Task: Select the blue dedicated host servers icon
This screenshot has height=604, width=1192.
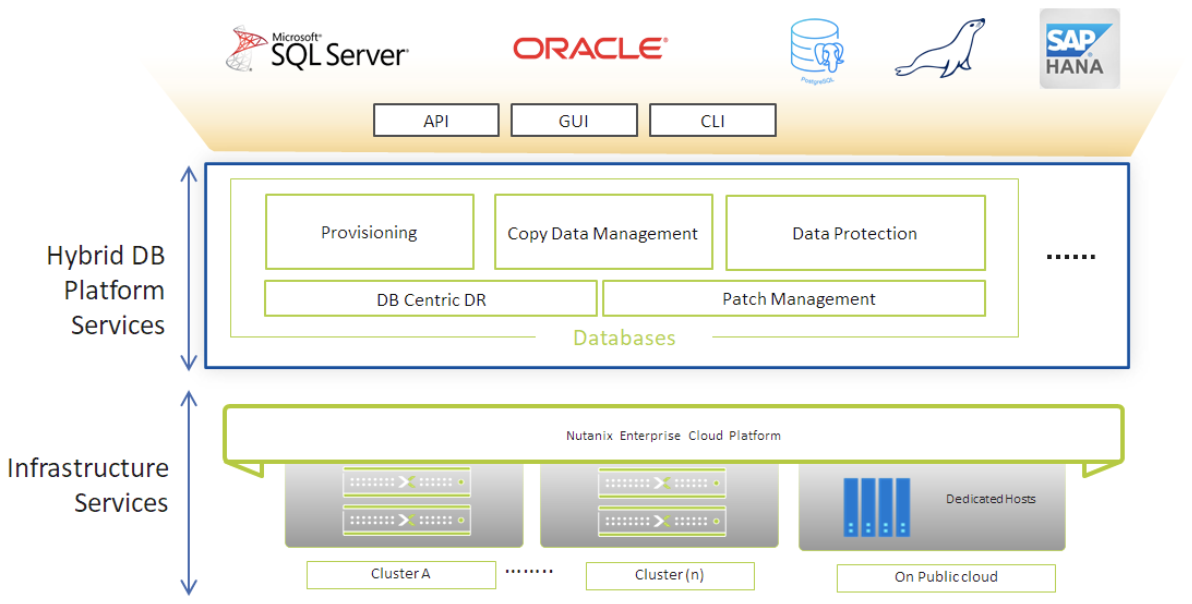Action: click(877, 507)
